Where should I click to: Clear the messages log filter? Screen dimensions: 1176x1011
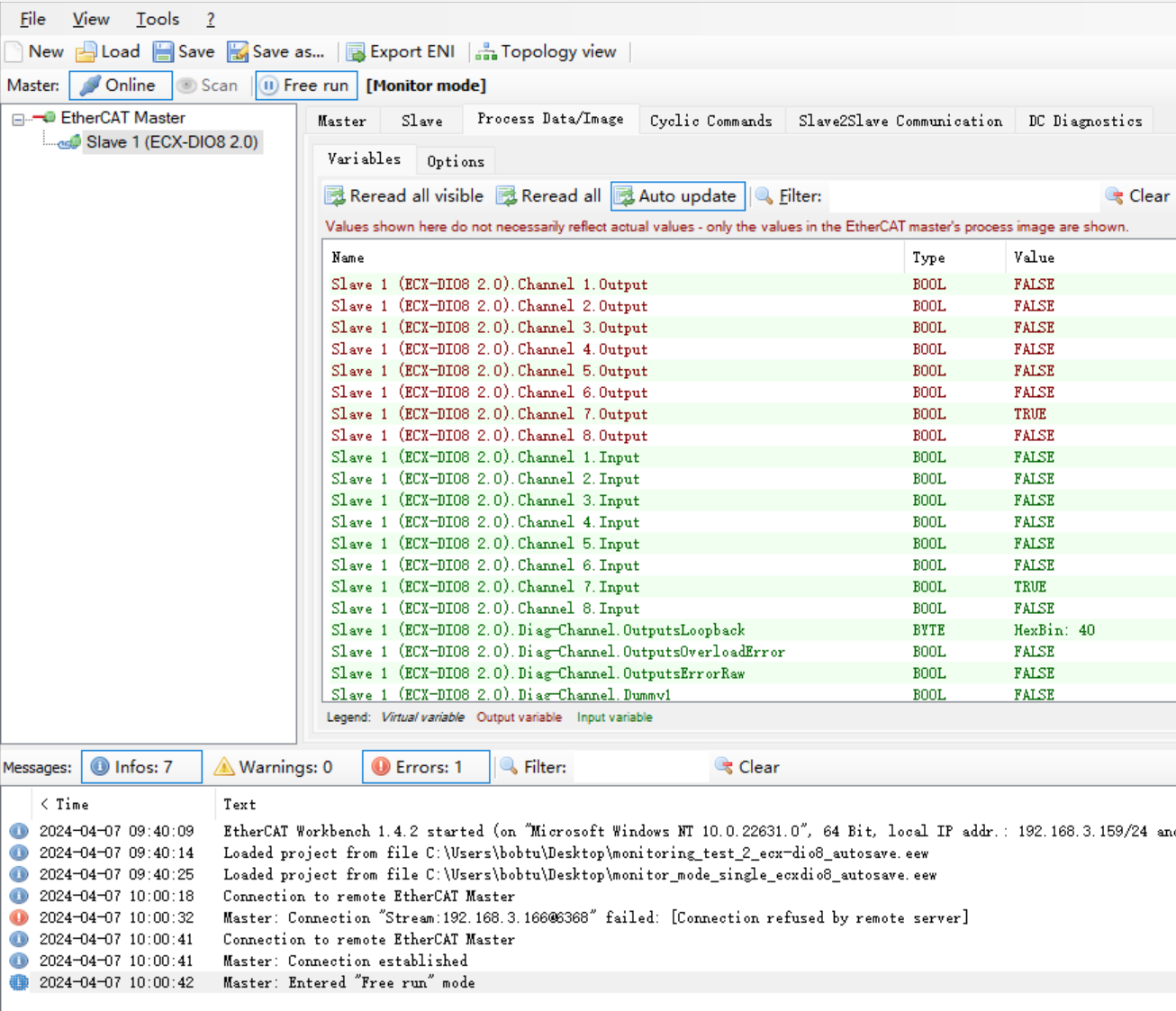click(x=747, y=767)
